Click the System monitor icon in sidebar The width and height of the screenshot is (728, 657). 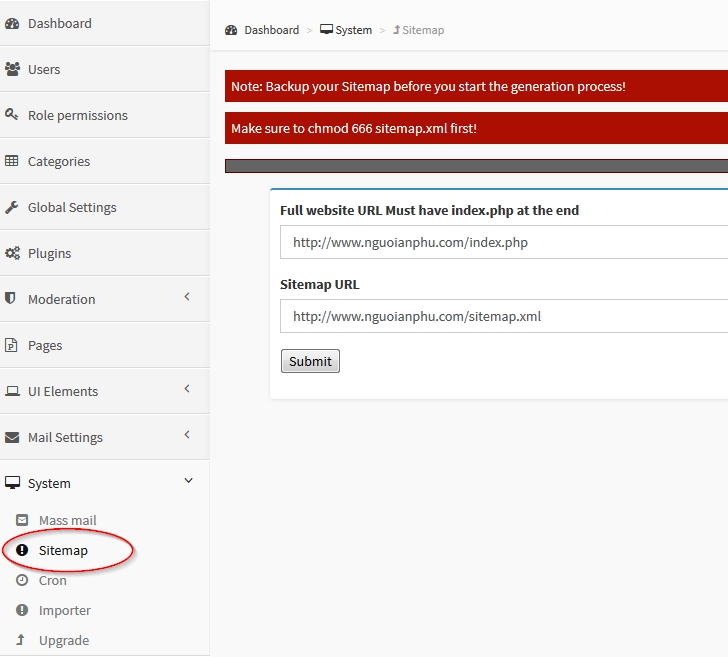13,483
